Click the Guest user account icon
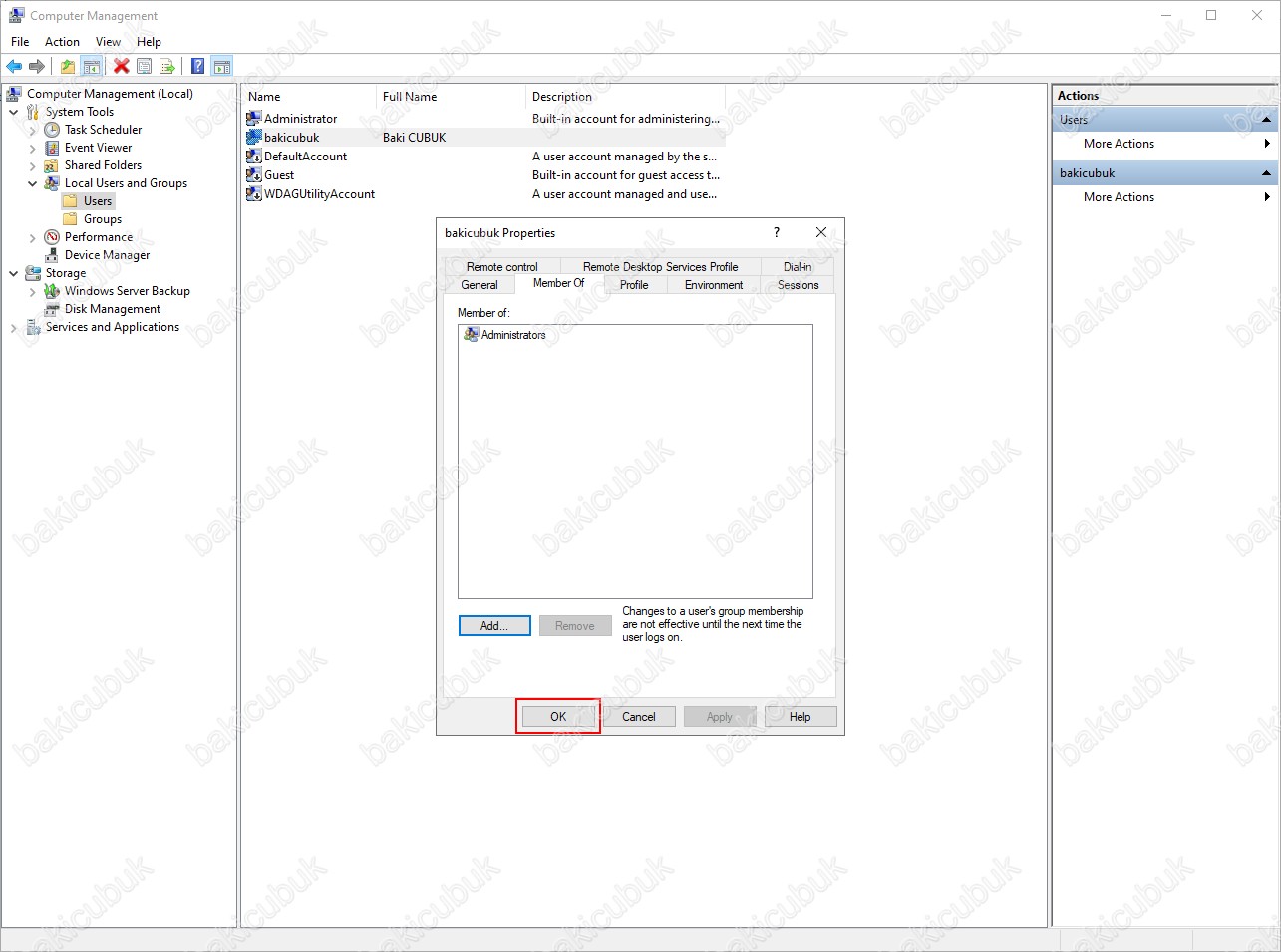This screenshot has height=952, width=1281. (254, 175)
